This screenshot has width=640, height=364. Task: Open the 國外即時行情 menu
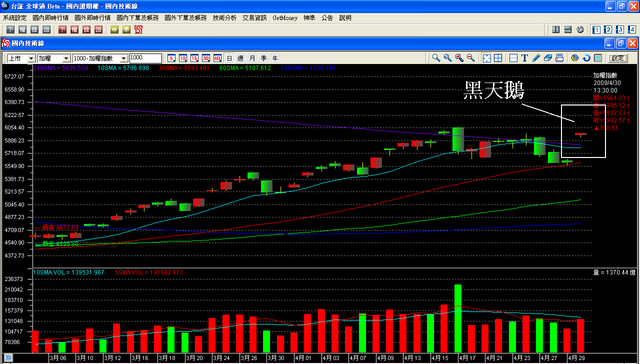[93, 18]
